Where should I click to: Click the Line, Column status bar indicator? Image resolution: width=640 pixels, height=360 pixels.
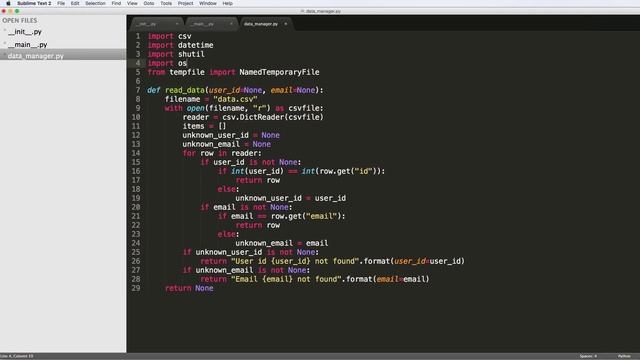17,356
